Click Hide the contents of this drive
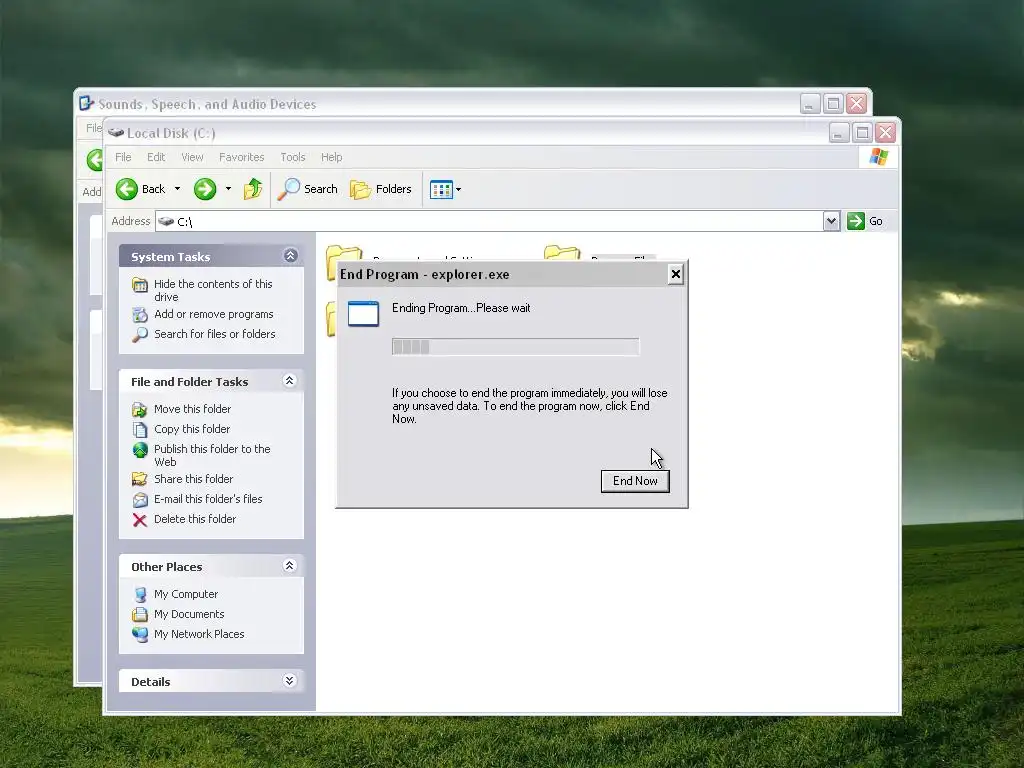1024x768 pixels. [x=213, y=291]
